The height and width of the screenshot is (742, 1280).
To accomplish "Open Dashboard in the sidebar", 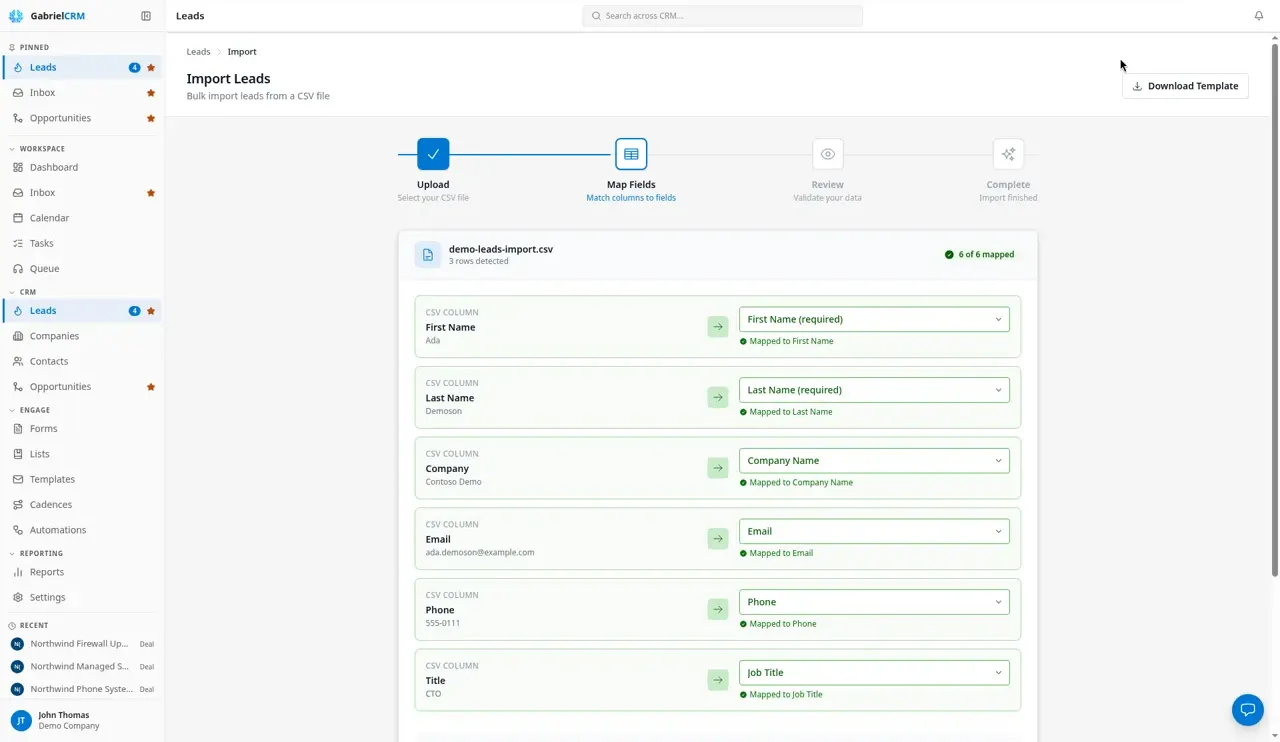I will (x=82, y=167).
